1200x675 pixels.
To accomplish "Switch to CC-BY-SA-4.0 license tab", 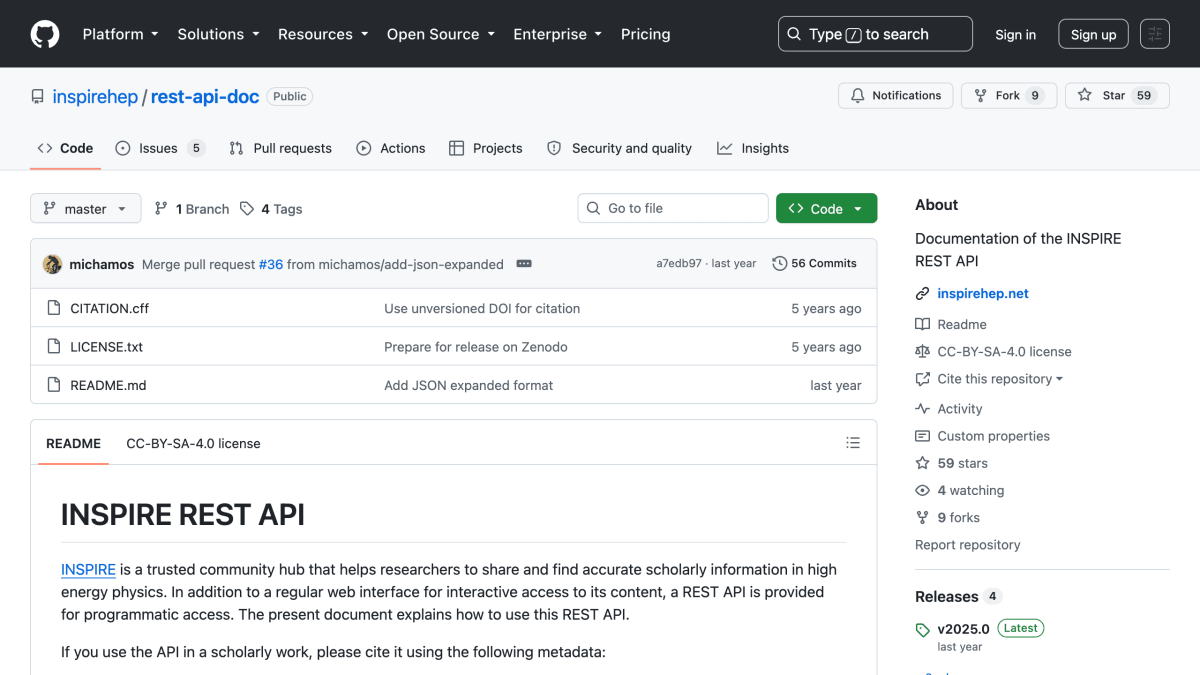I will 193,443.
